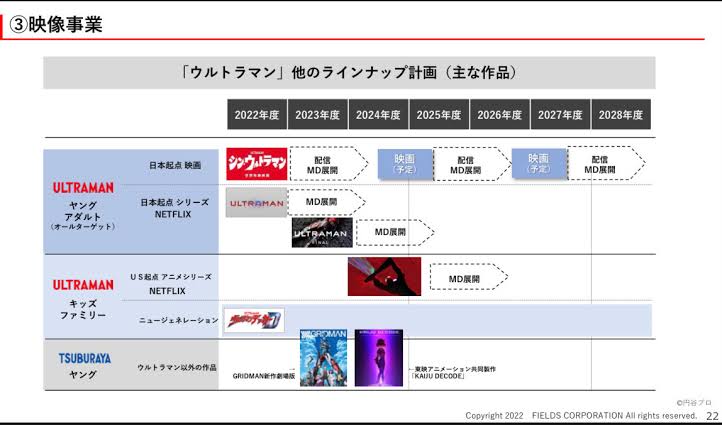Open the ULTRAMAN FINAL series thumbnail

click(322, 233)
